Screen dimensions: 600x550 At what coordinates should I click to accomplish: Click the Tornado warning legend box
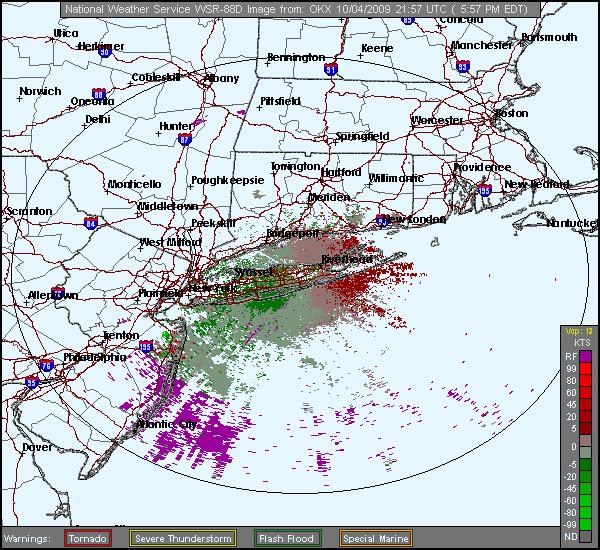pyautogui.click(x=88, y=539)
